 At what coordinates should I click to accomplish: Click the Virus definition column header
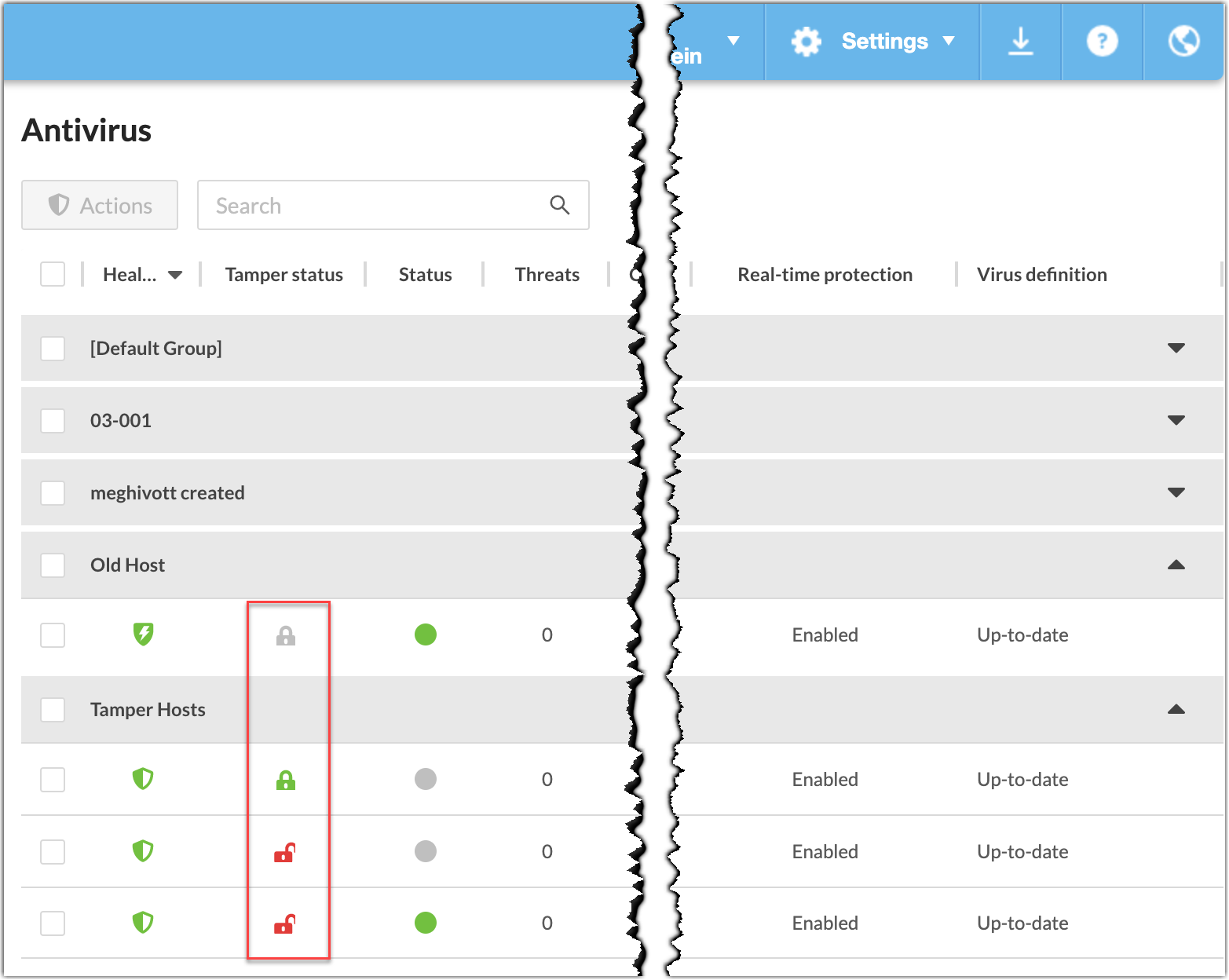[x=1041, y=274]
